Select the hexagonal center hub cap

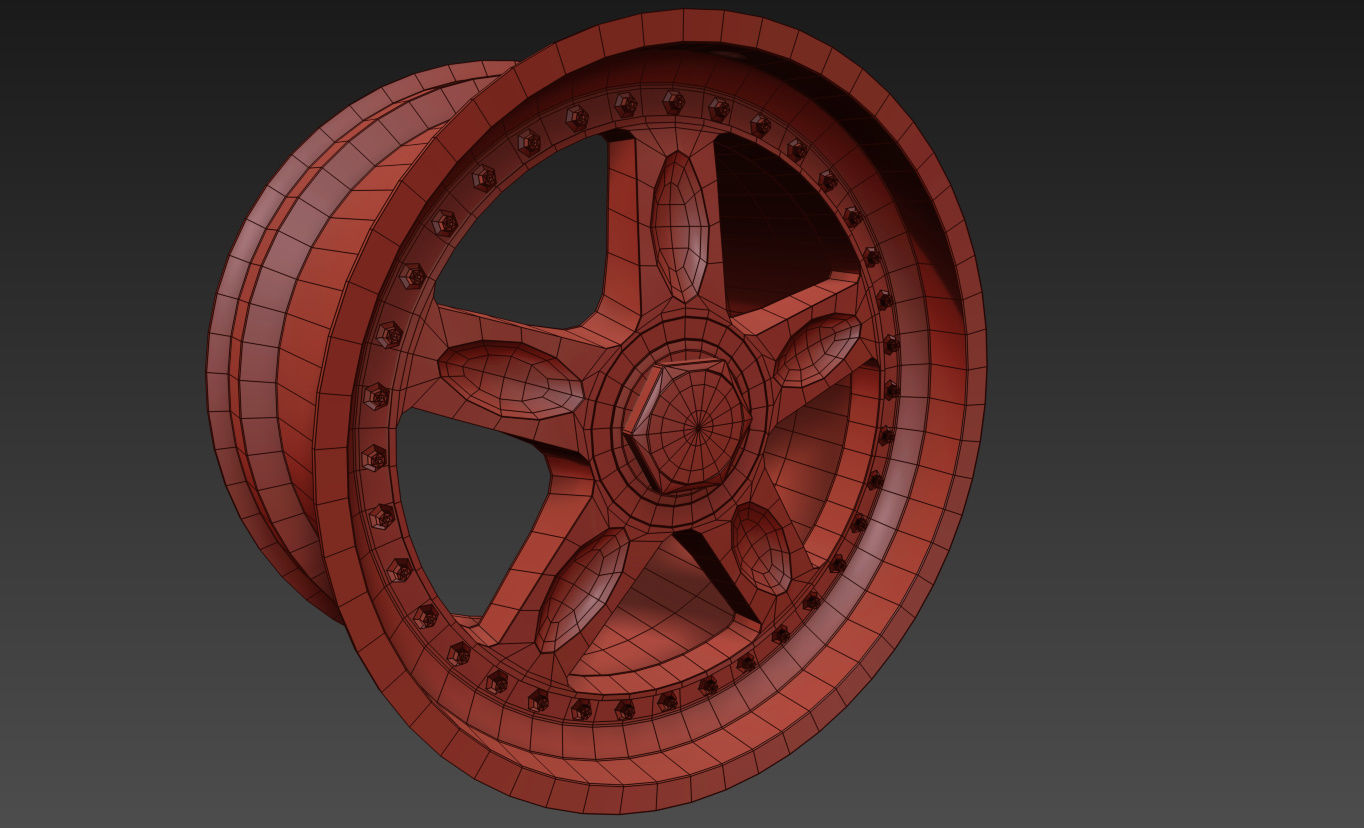tap(688, 425)
